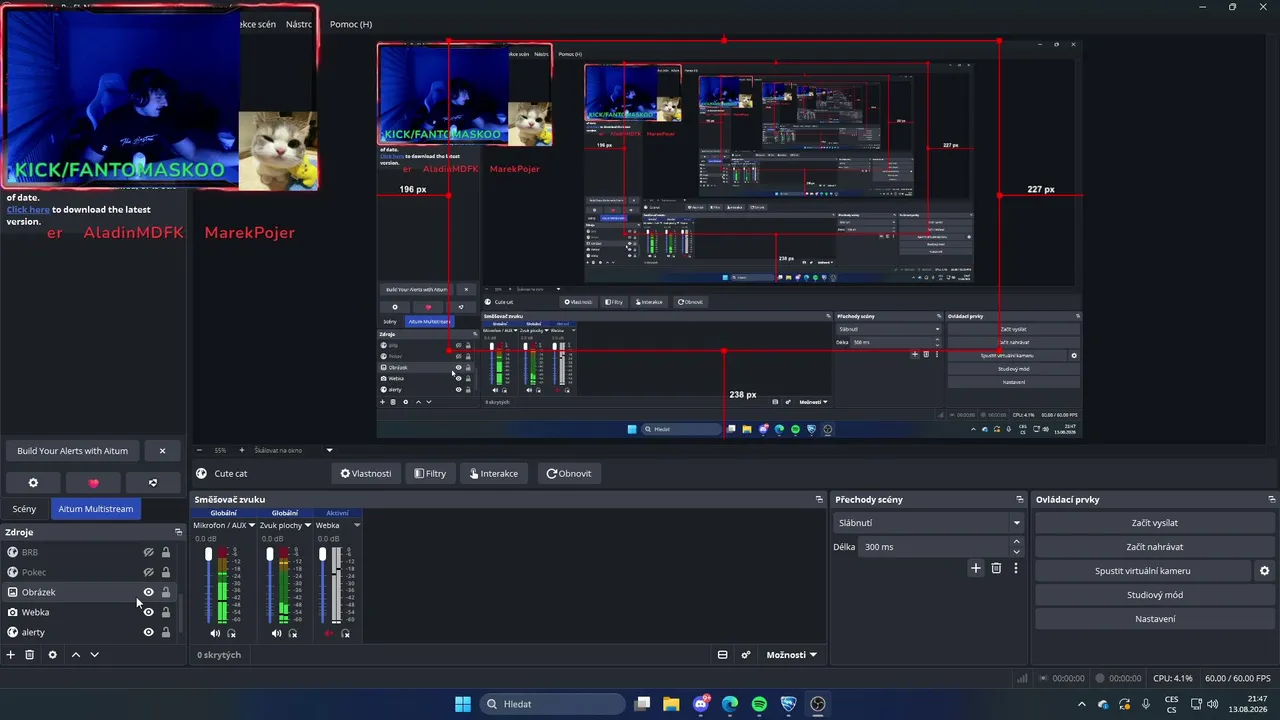The image size is (1280, 720).
Task: Undock the Ovládací prvky panel
Action: tap(1272, 499)
